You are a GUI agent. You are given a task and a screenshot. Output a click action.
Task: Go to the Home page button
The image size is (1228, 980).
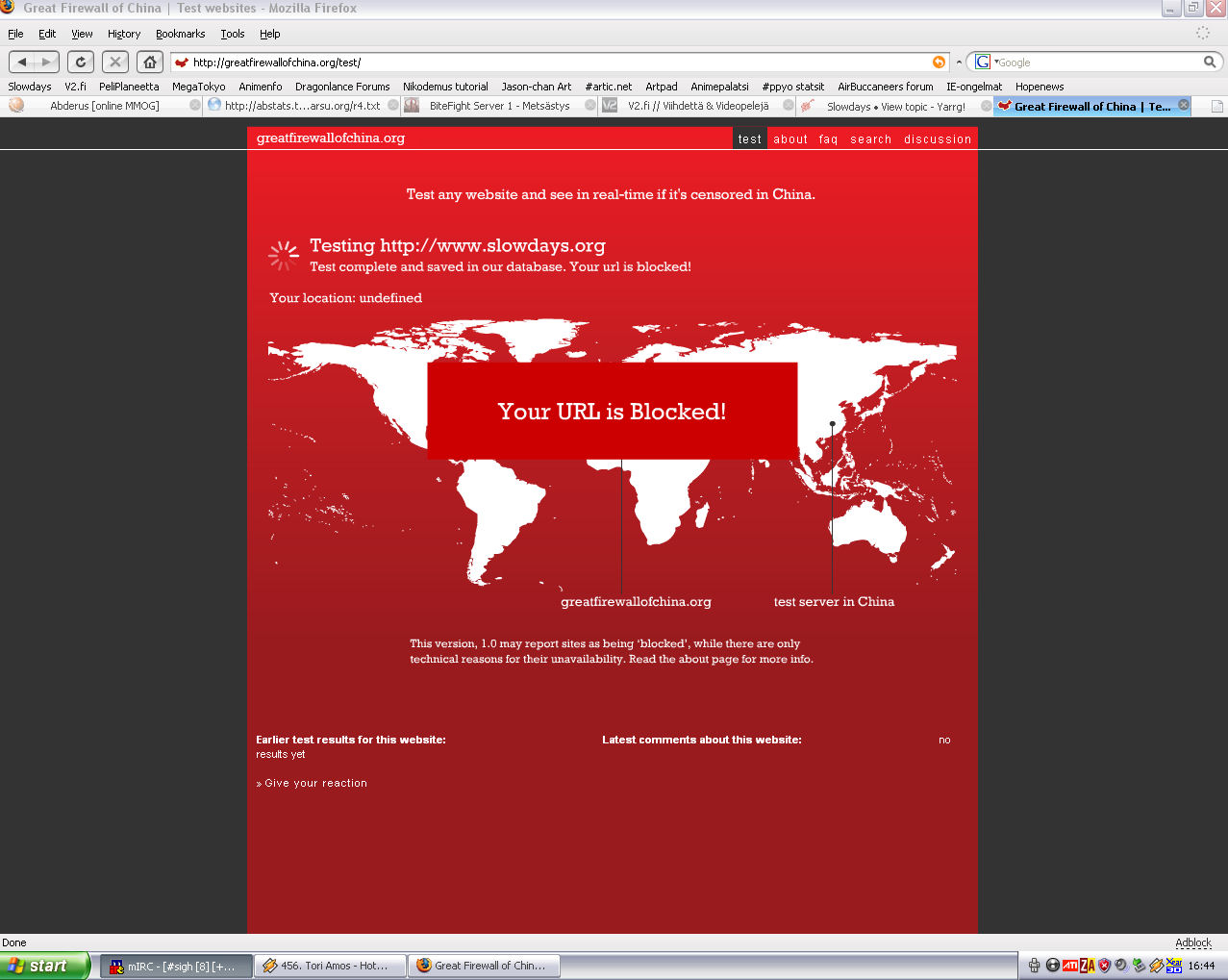150,63
